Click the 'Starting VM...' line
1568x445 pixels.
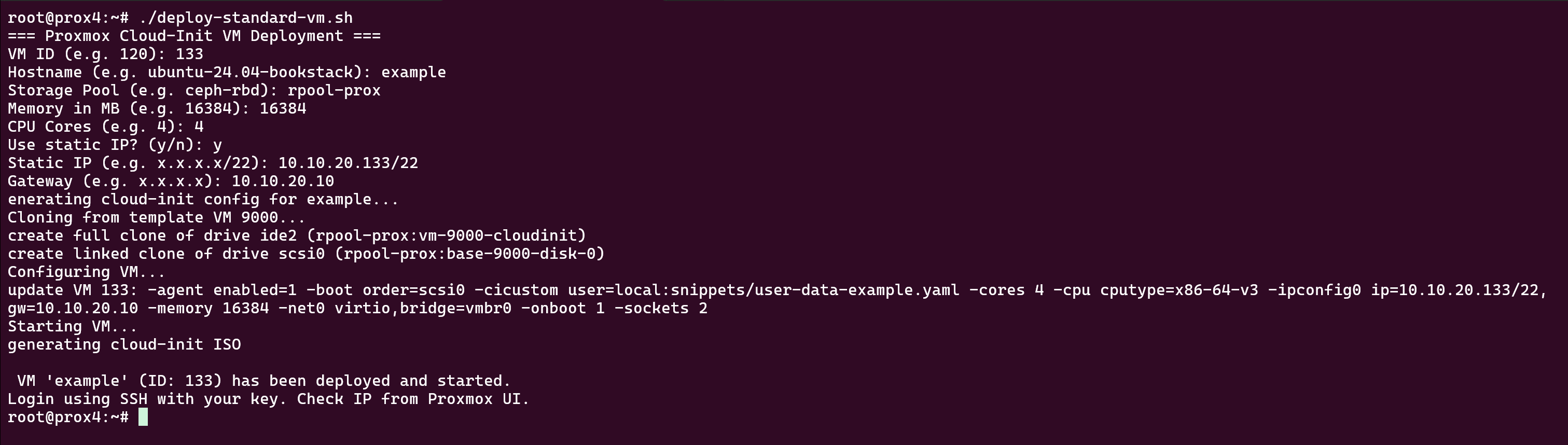pyautogui.click(x=72, y=326)
